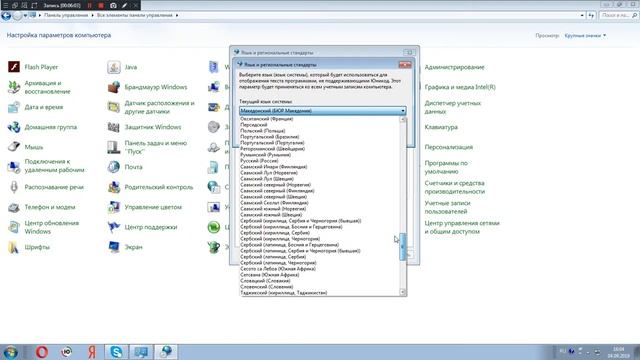Select Сетсвана (Южная Африка) option

pos(269,275)
